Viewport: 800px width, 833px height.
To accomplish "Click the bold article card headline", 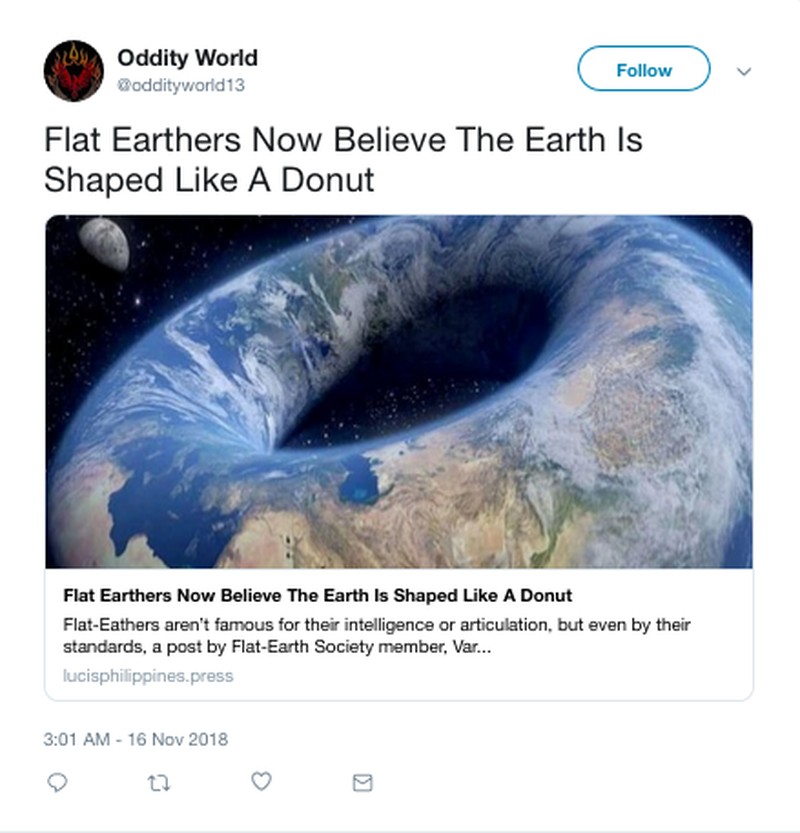I will coord(317,596).
